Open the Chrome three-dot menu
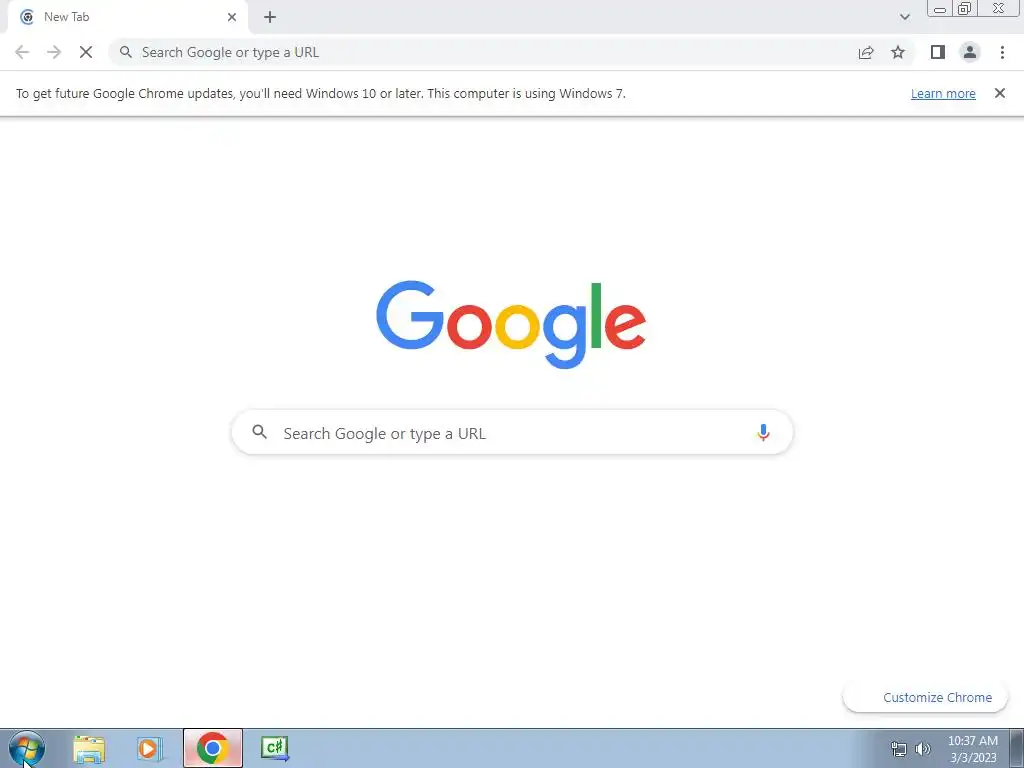This screenshot has height=768, width=1024. coord(1002,52)
